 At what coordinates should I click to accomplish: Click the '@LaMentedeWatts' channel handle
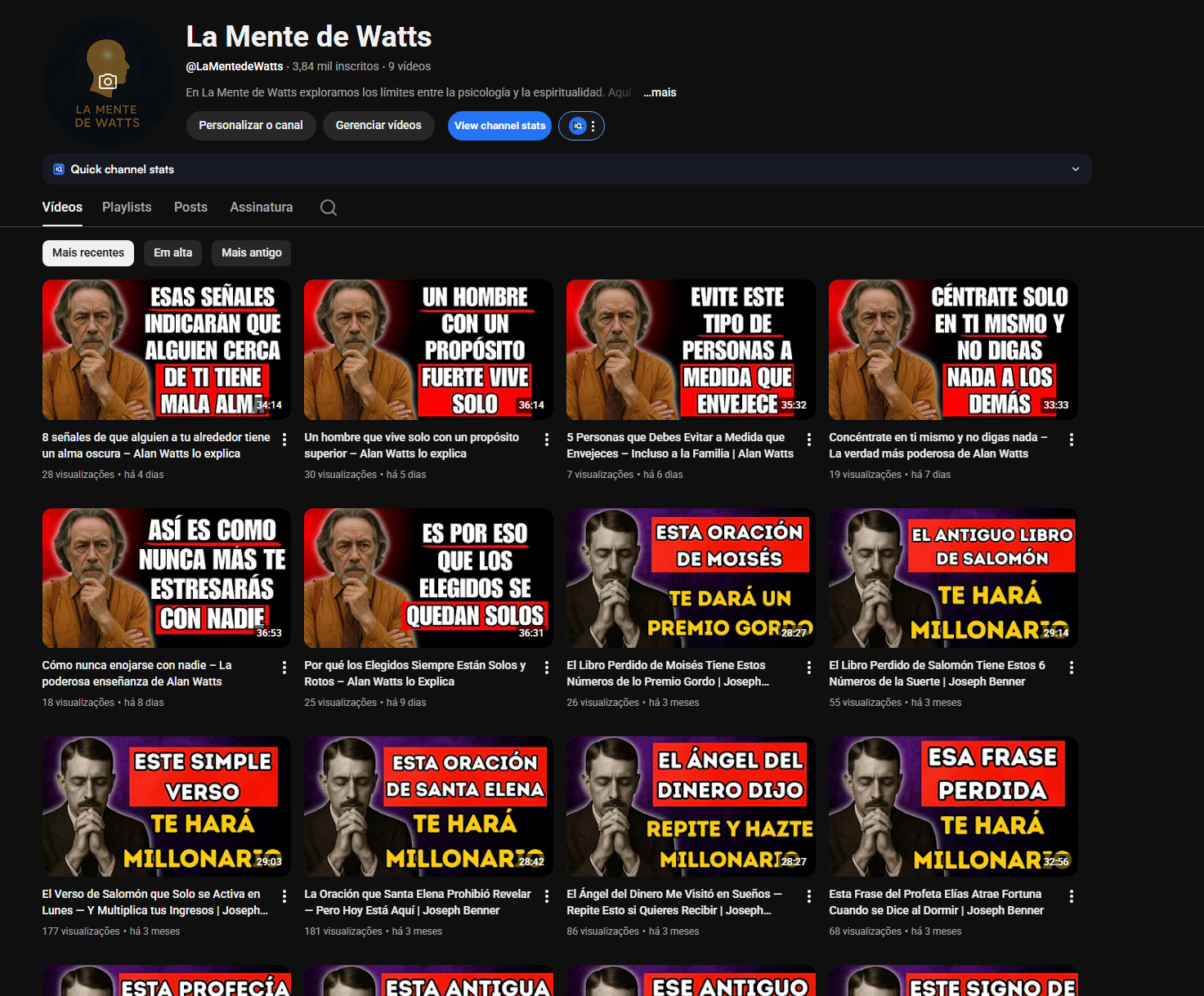point(235,66)
